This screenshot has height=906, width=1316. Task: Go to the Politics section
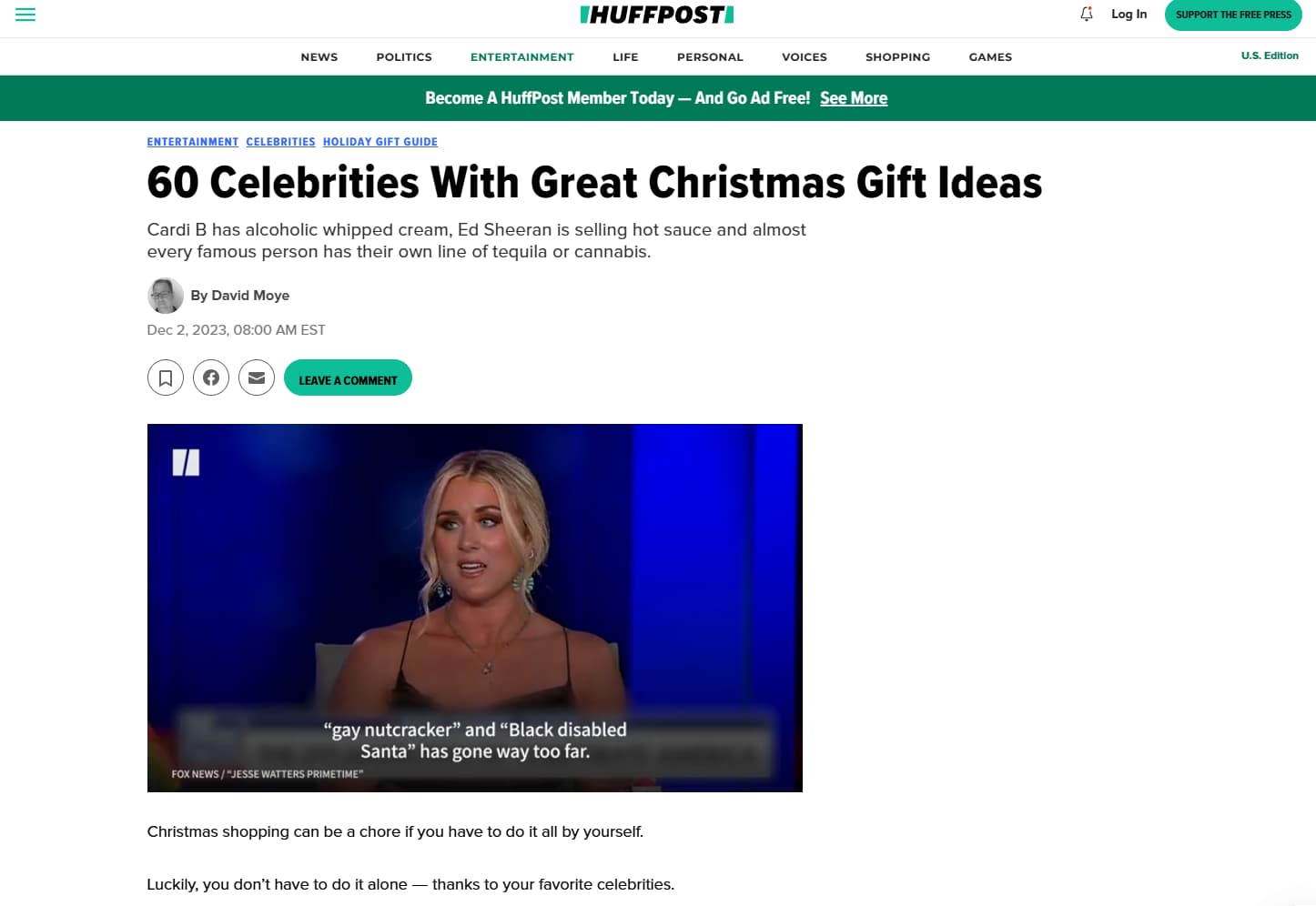(x=404, y=56)
